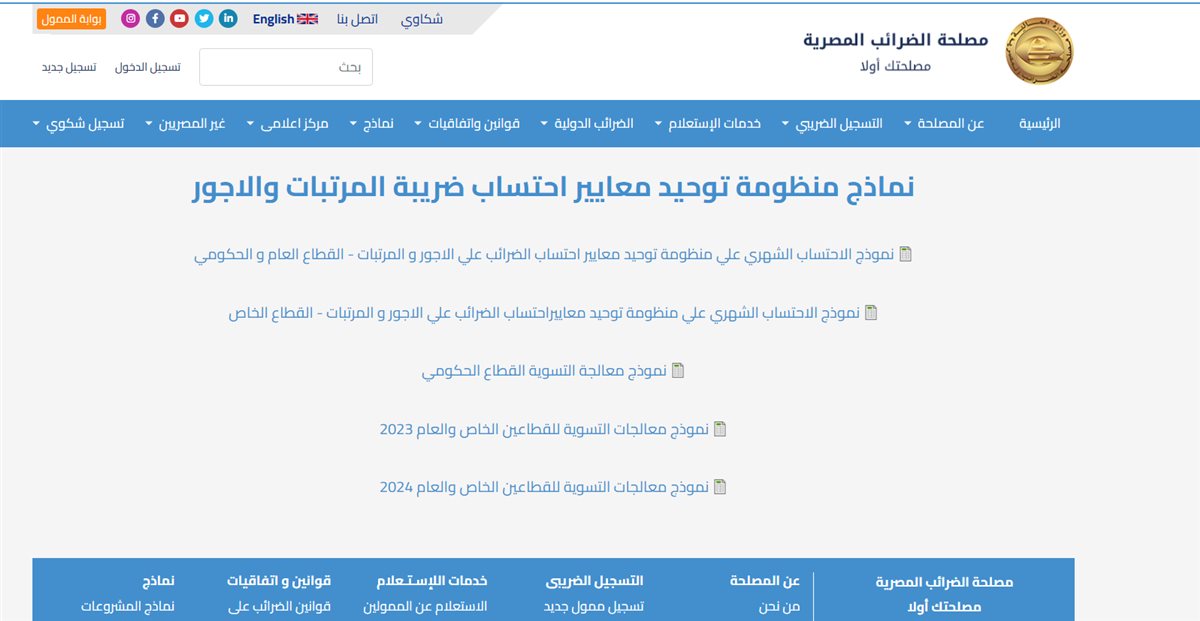Click the Egyptian Tax Authority gold logo

tap(1039, 50)
